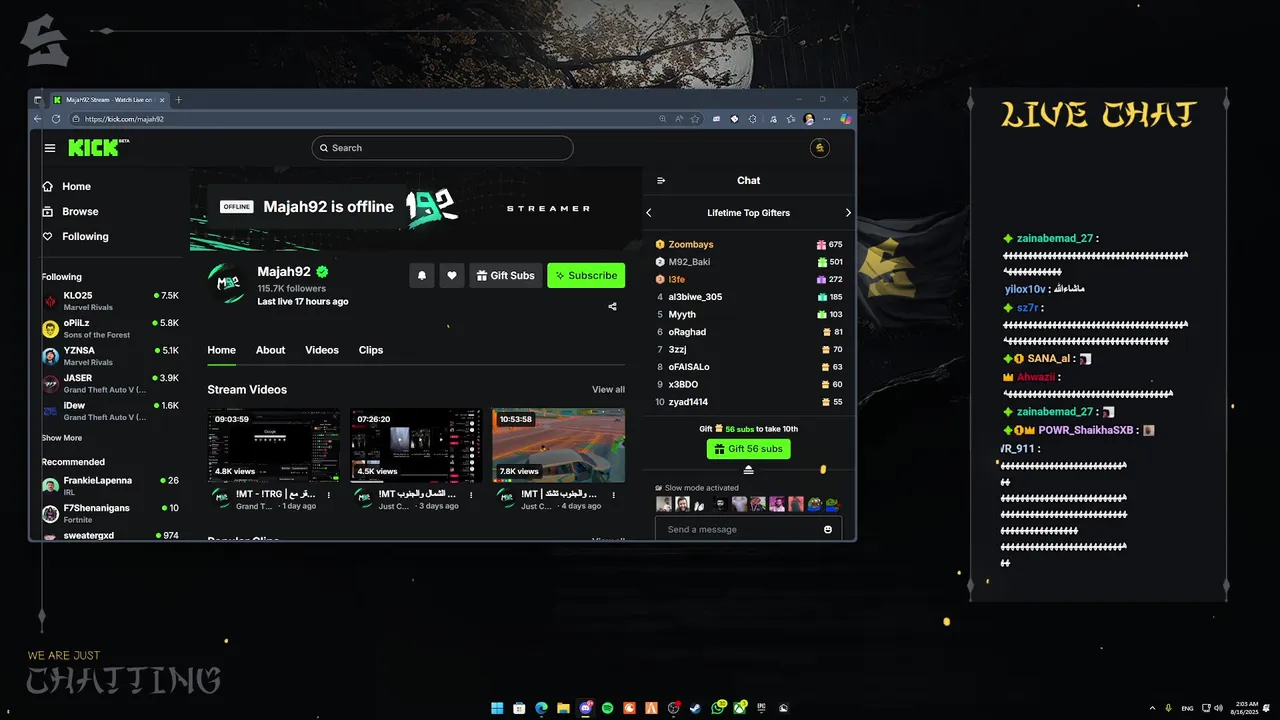Click the Majah92 channel avatar
Screen dimensions: 1280x720
point(228,283)
